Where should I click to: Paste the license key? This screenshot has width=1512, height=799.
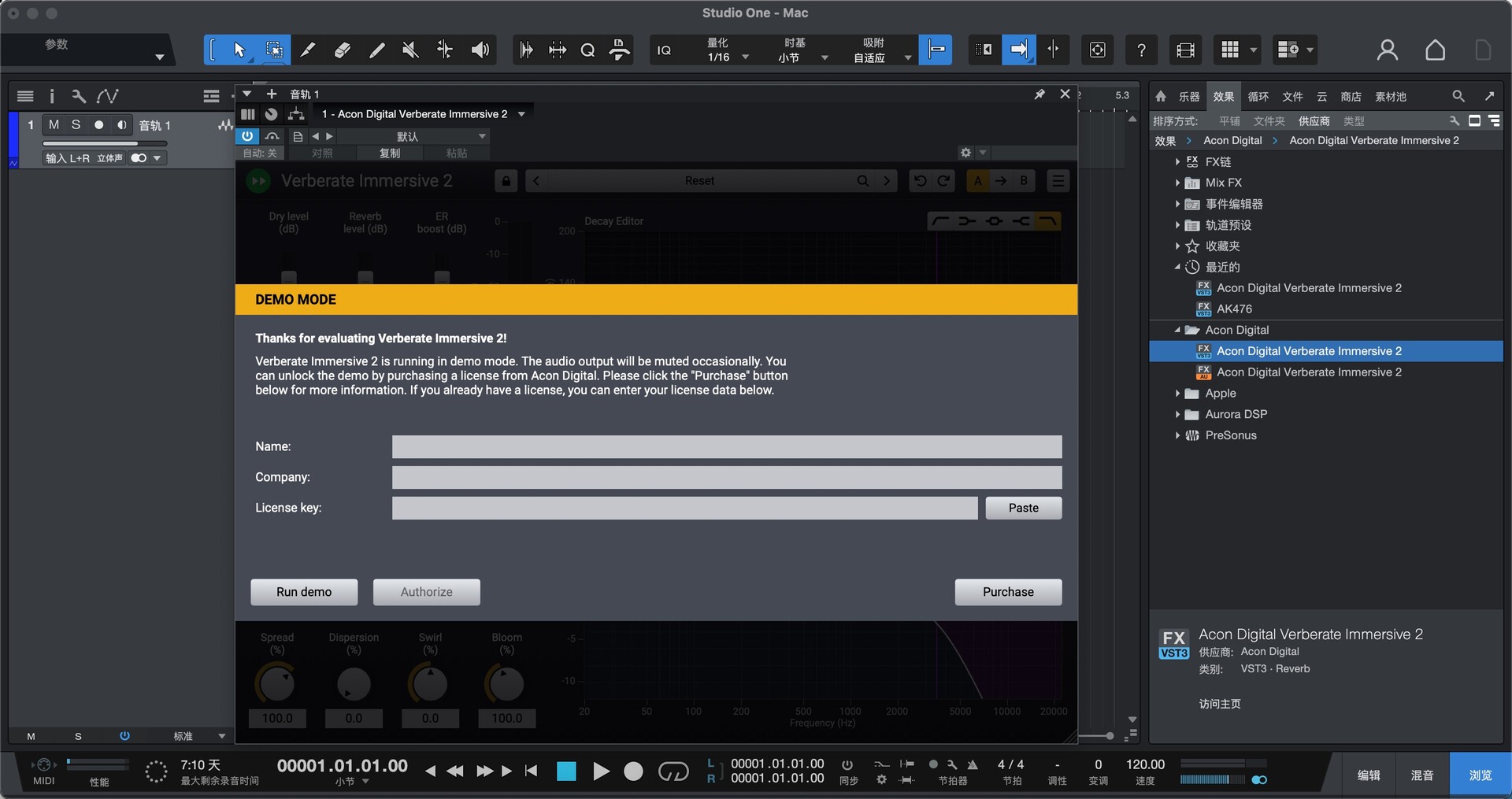click(x=1024, y=508)
